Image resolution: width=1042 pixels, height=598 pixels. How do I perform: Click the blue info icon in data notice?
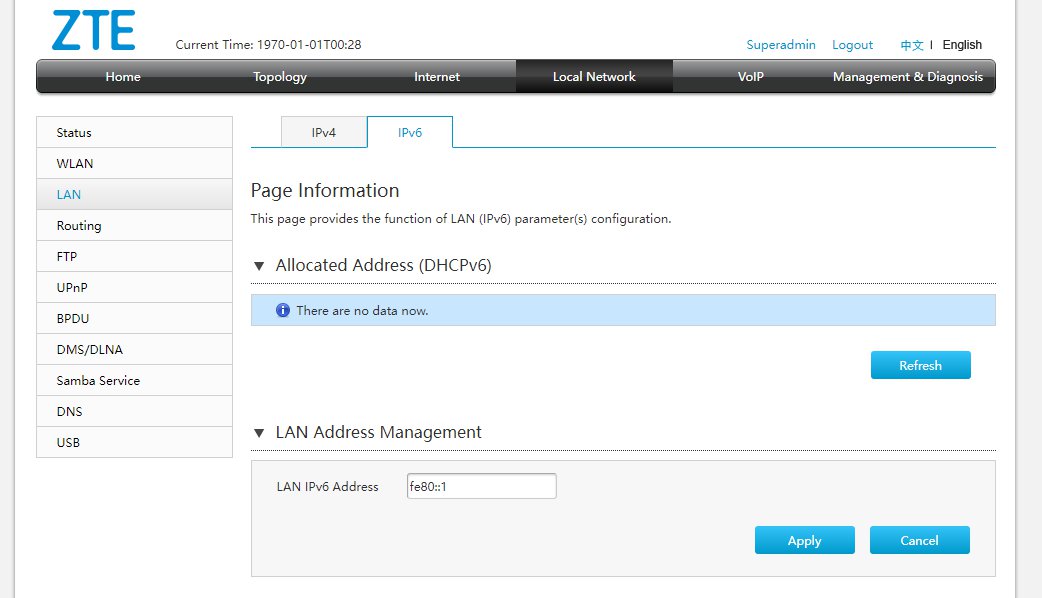pos(282,311)
